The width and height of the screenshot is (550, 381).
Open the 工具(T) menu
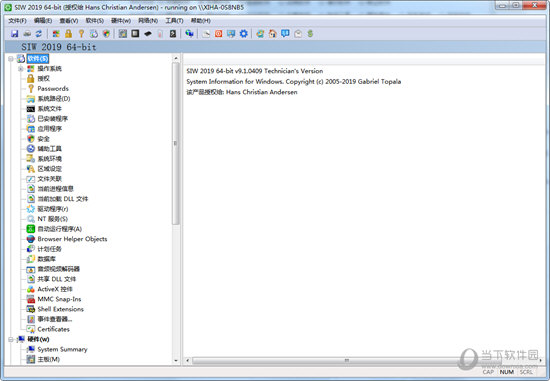(x=174, y=21)
